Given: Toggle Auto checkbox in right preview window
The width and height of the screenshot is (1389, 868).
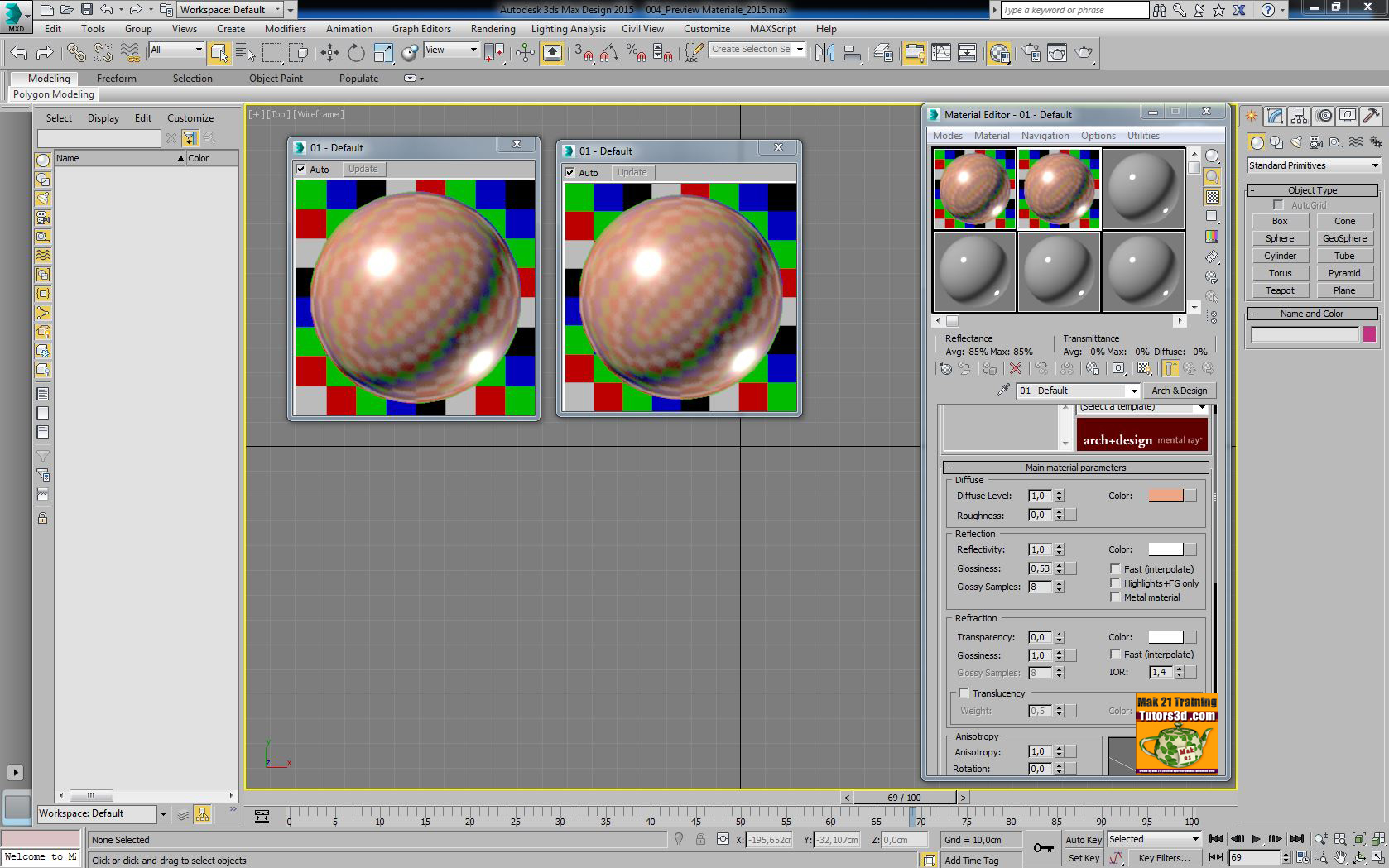Looking at the screenshot, I should pyautogui.click(x=570, y=172).
